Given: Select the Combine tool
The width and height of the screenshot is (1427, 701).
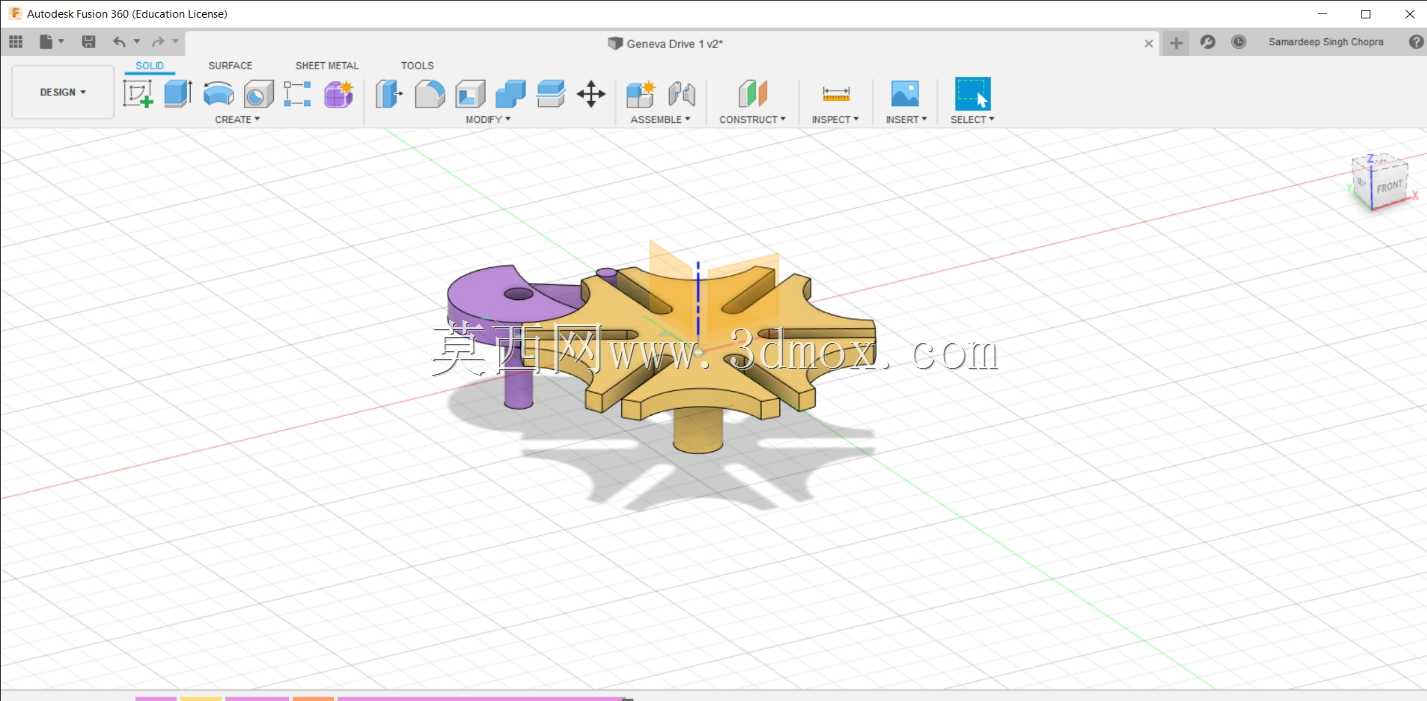Looking at the screenshot, I should 511,94.
